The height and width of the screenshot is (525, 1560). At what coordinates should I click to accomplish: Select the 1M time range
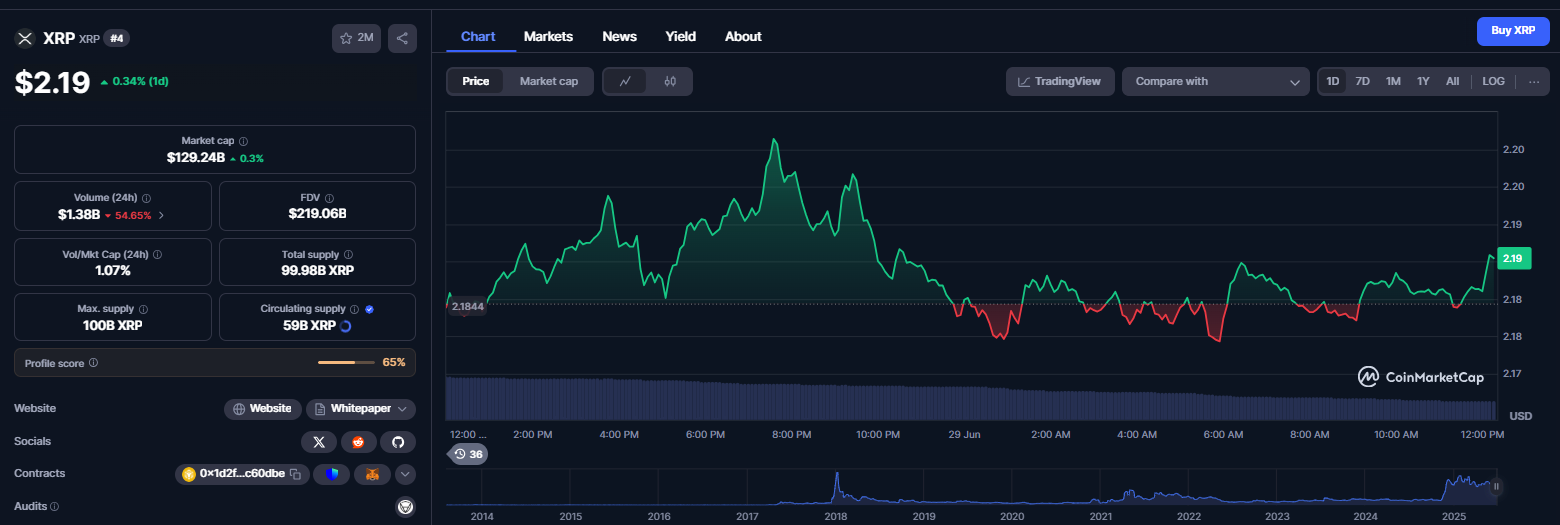[x=1393, y=81]
